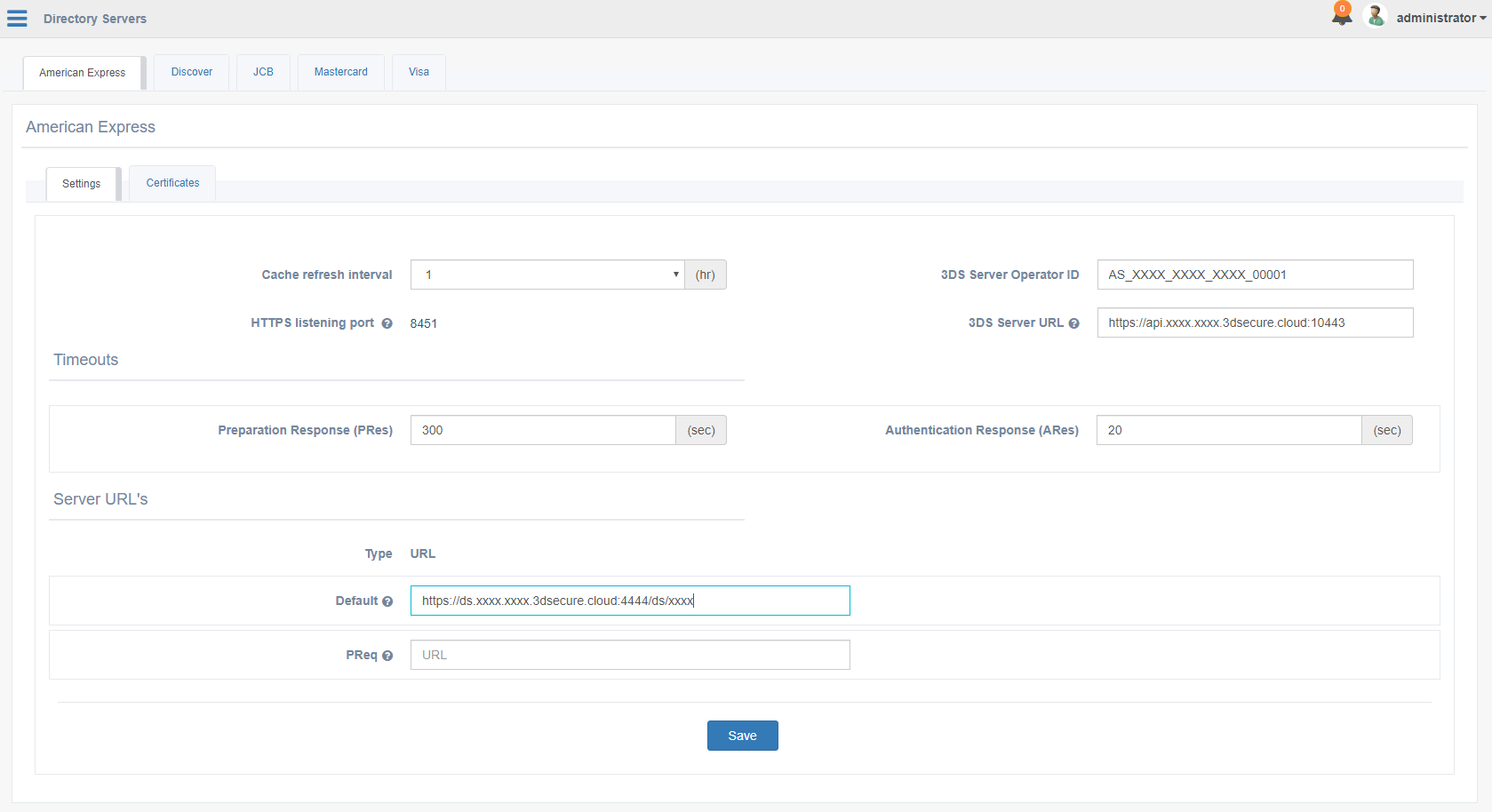Click the Preparation Response (PRes) timeout field

point(542,430)
